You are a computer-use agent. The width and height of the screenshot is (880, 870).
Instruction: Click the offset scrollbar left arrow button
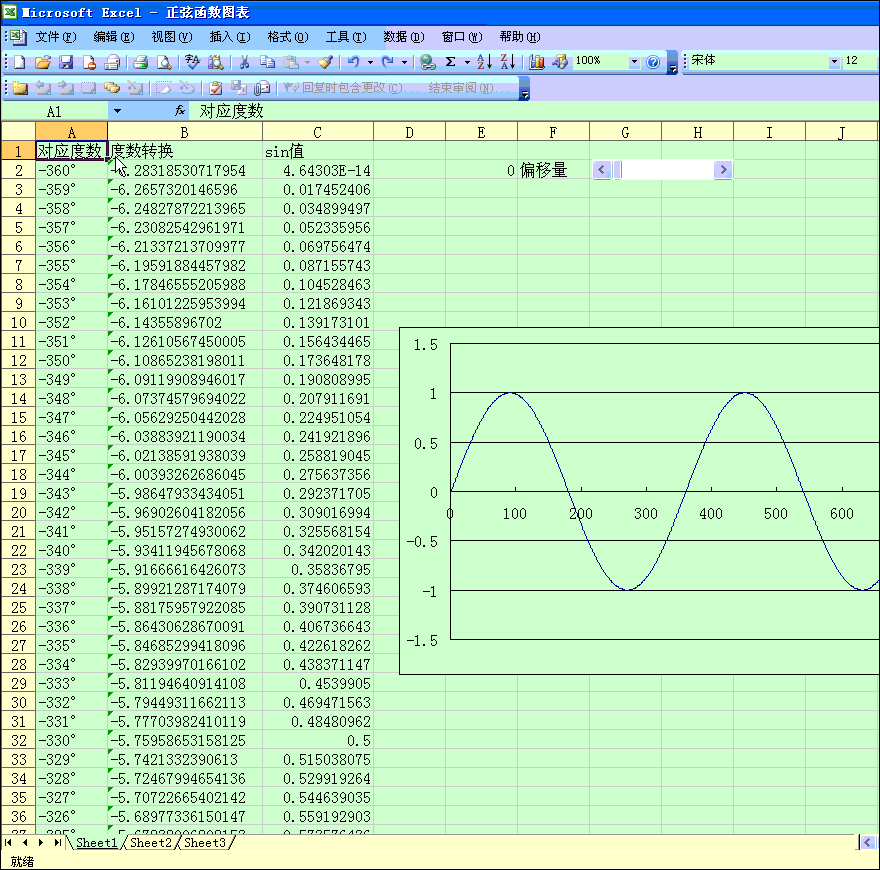pyautogui.click(x=601, y=170)
